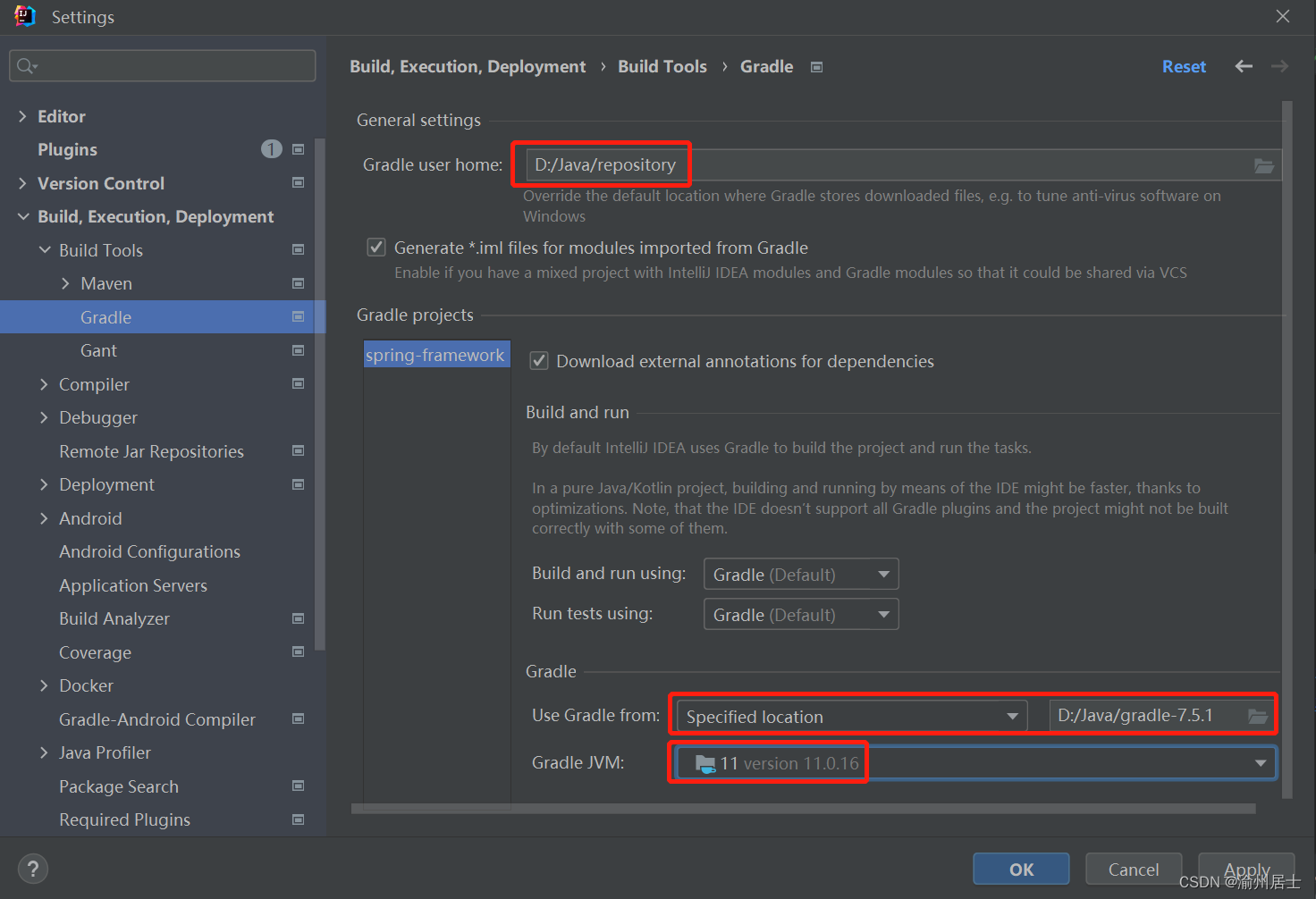Click project-level icon beside Gradle breadcrumb

[816, 67]
